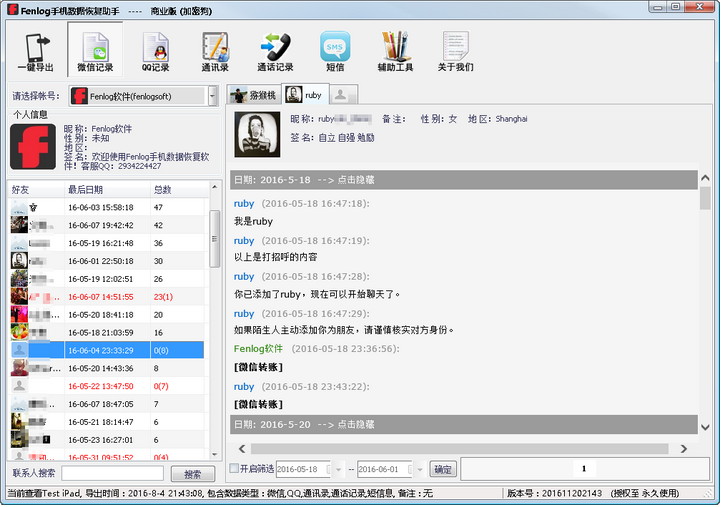Expand the account selection dropdown
This screenshot has height=507, width=722.
tap(213, 96)
